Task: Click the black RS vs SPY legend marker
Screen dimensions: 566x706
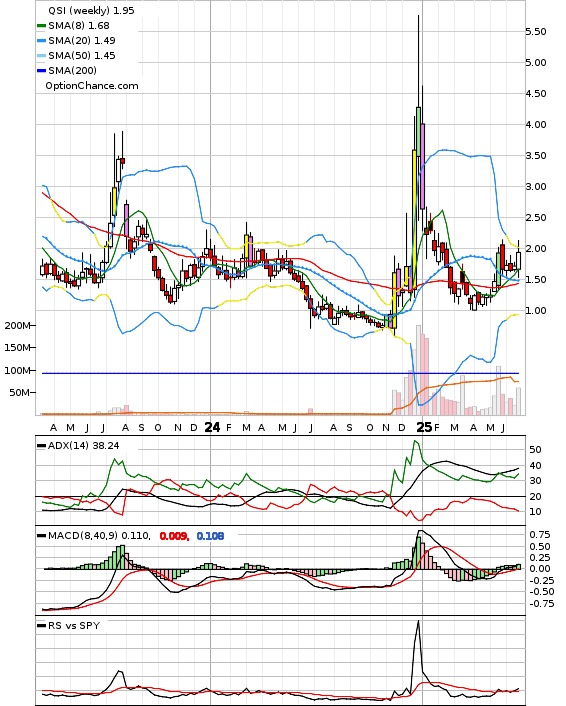Action: (x=41, y=626)
